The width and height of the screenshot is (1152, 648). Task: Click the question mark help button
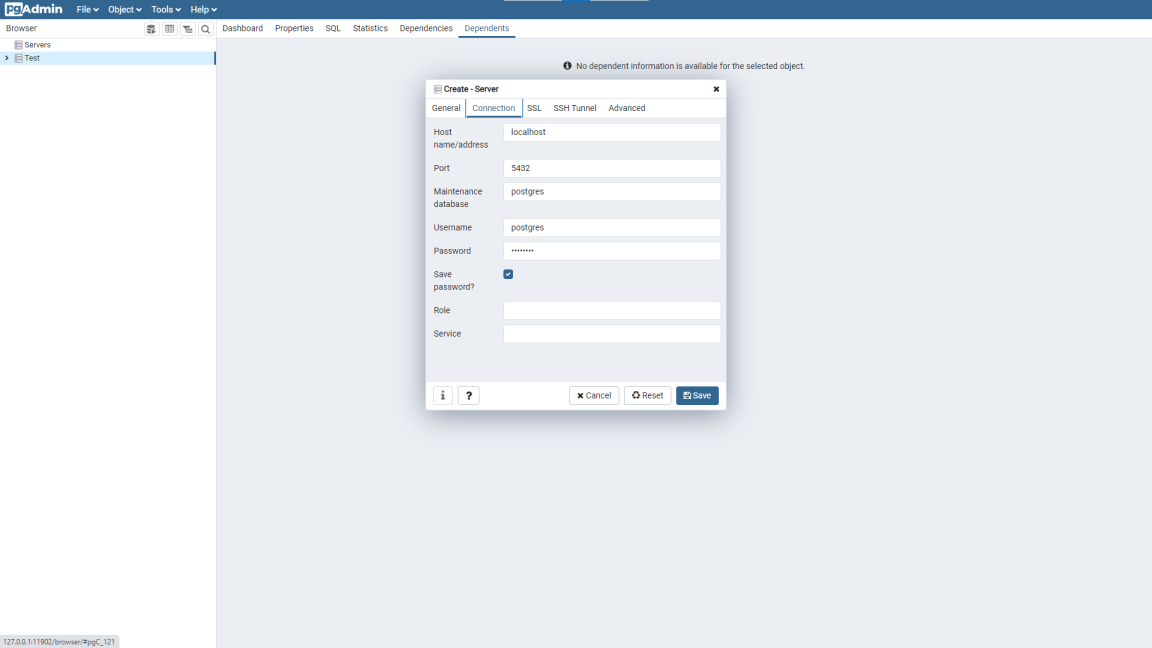pos(469,395)
